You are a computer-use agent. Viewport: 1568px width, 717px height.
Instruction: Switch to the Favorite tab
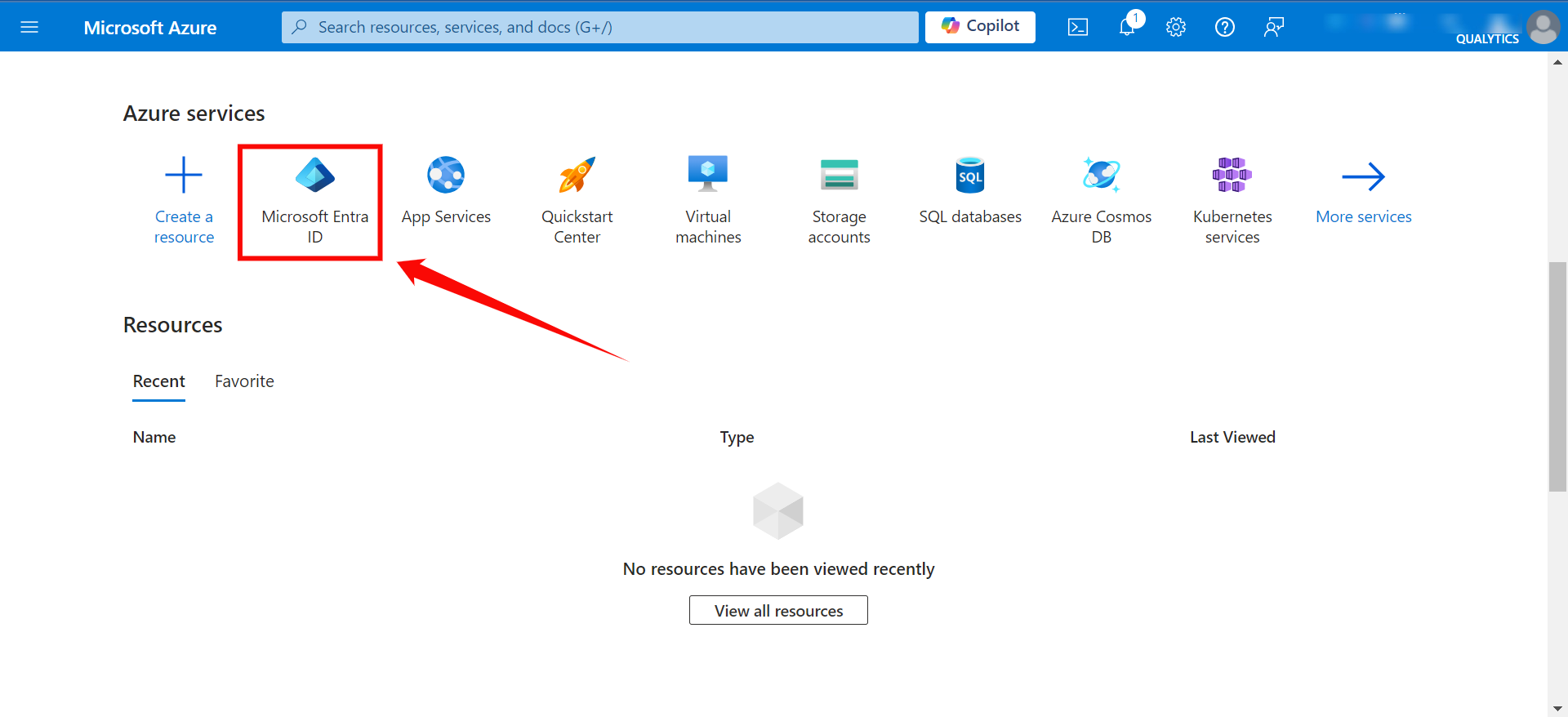pos(244,381)
